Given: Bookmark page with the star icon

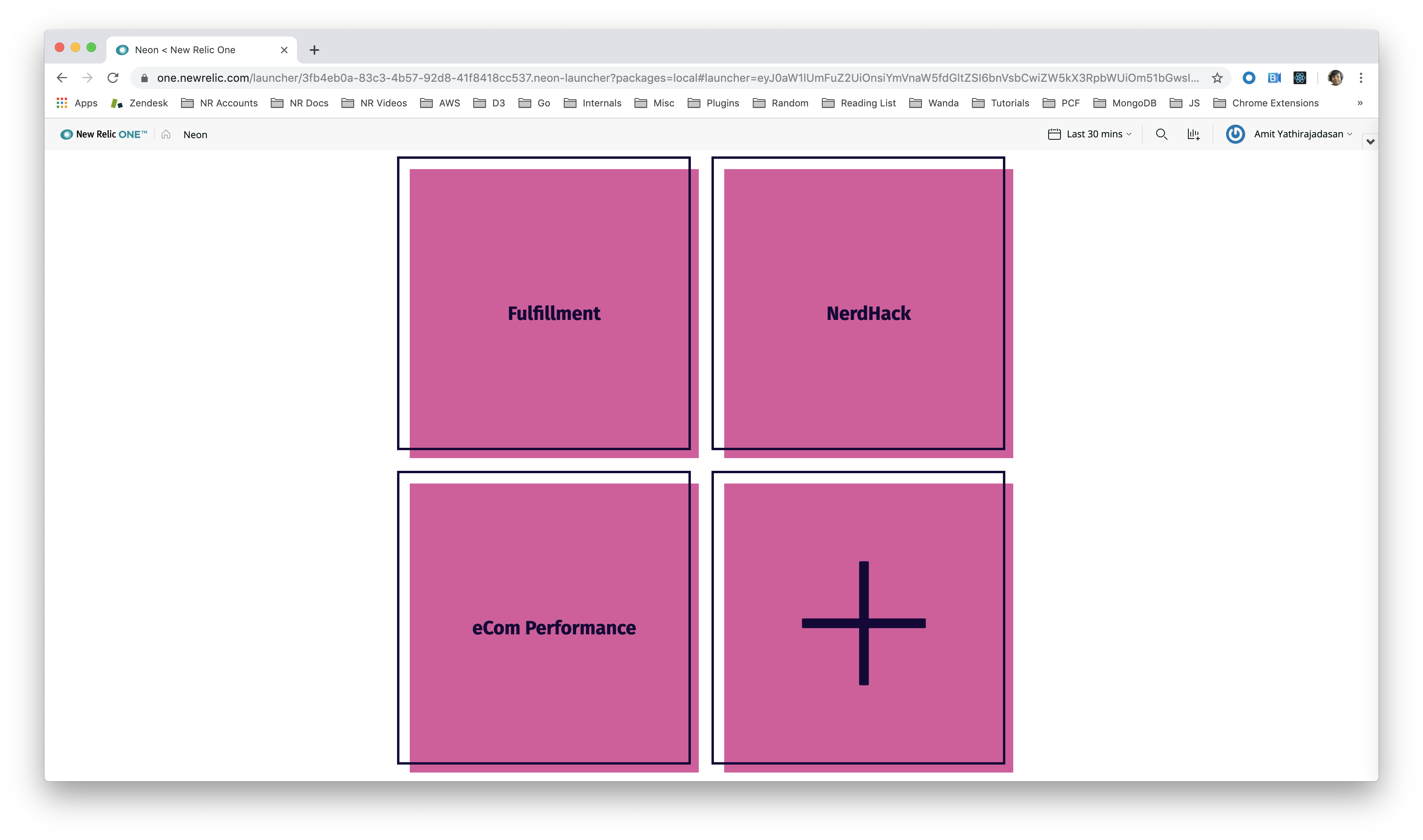Looking at the screenshot, I should pos(1217,78).
